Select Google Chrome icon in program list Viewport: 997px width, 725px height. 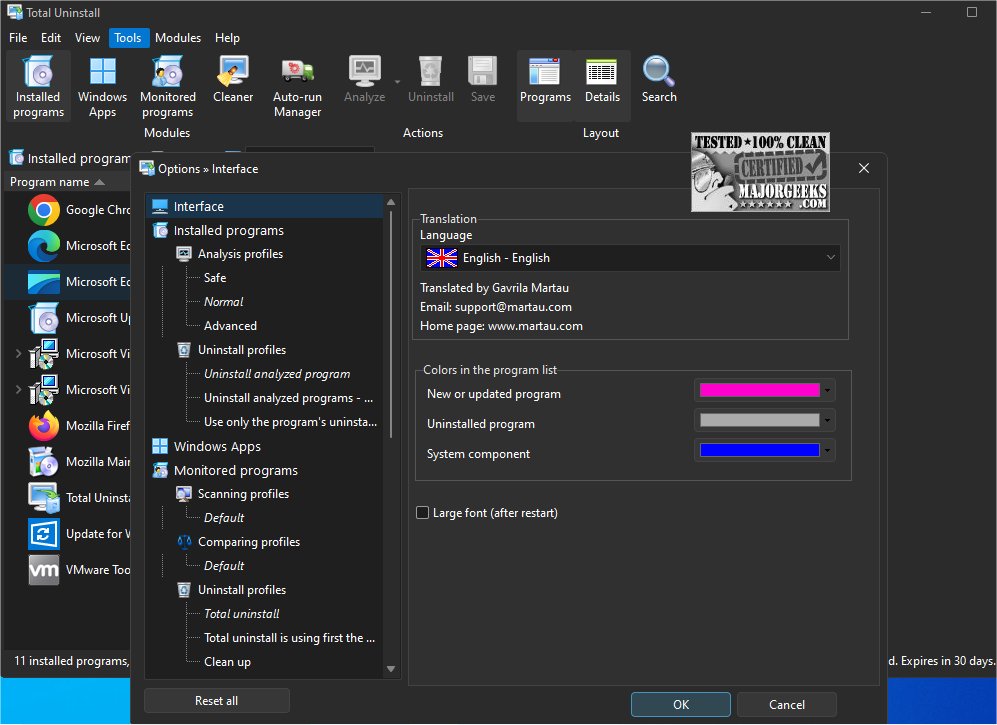click(43, 210)
